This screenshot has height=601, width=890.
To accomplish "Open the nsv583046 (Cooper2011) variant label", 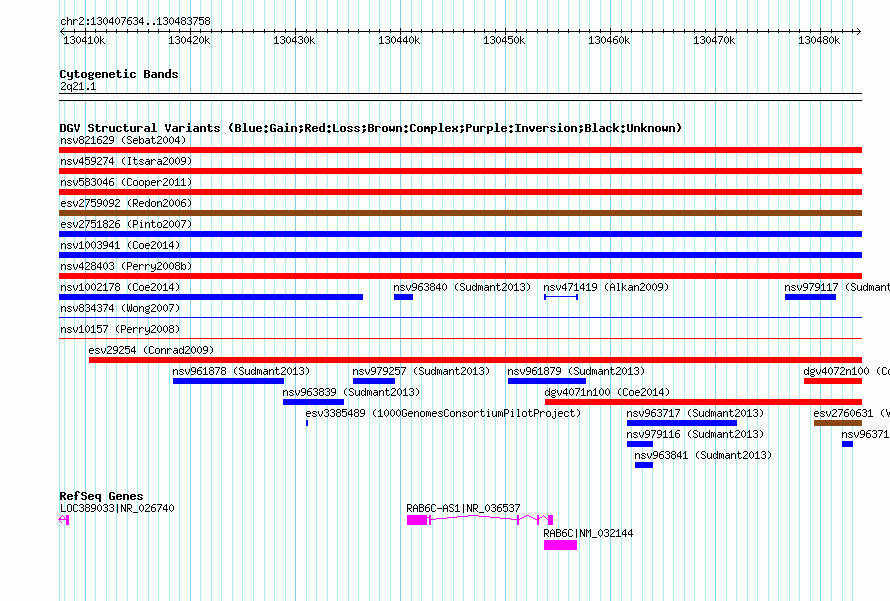I will pos(126,182).
